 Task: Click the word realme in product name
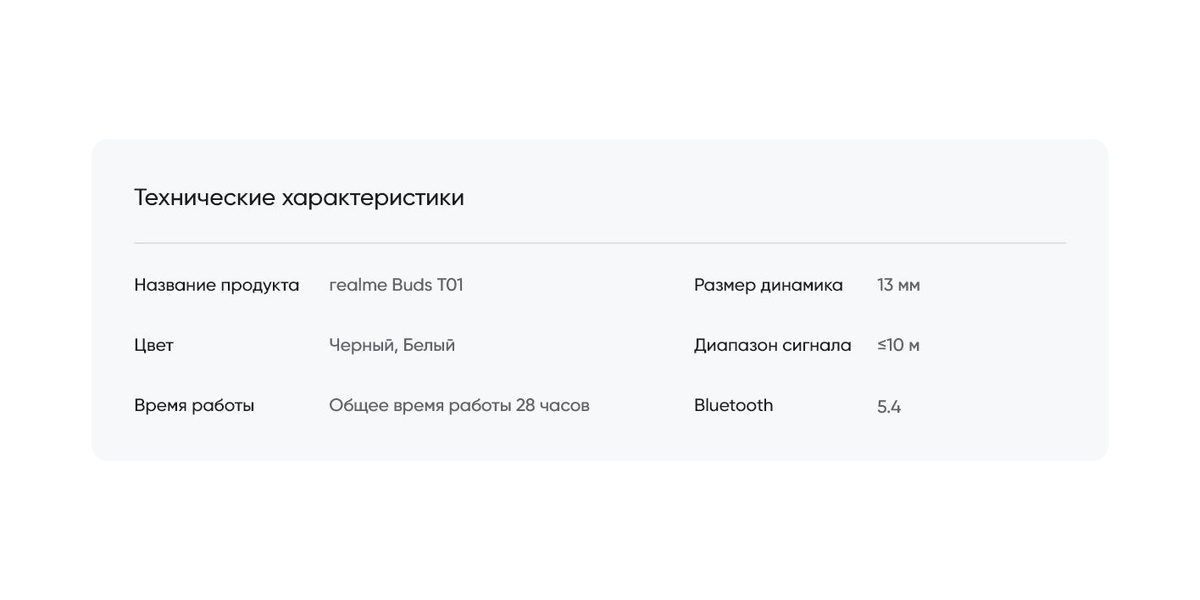coord(357,285)
